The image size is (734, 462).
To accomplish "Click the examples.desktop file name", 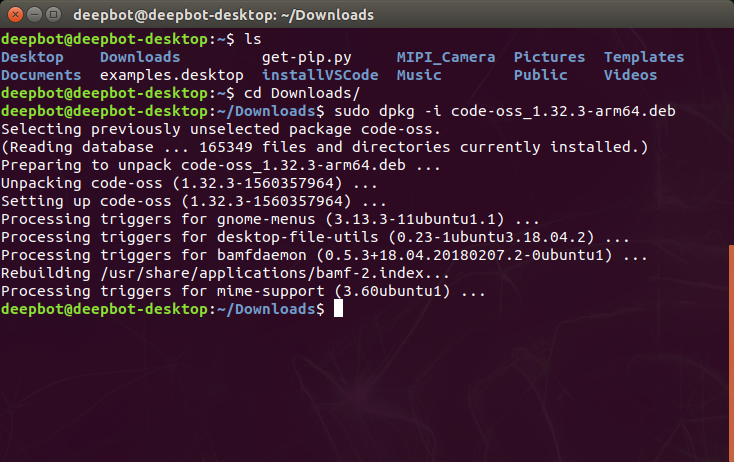I will pyautogui.click(x=171, y=75).
